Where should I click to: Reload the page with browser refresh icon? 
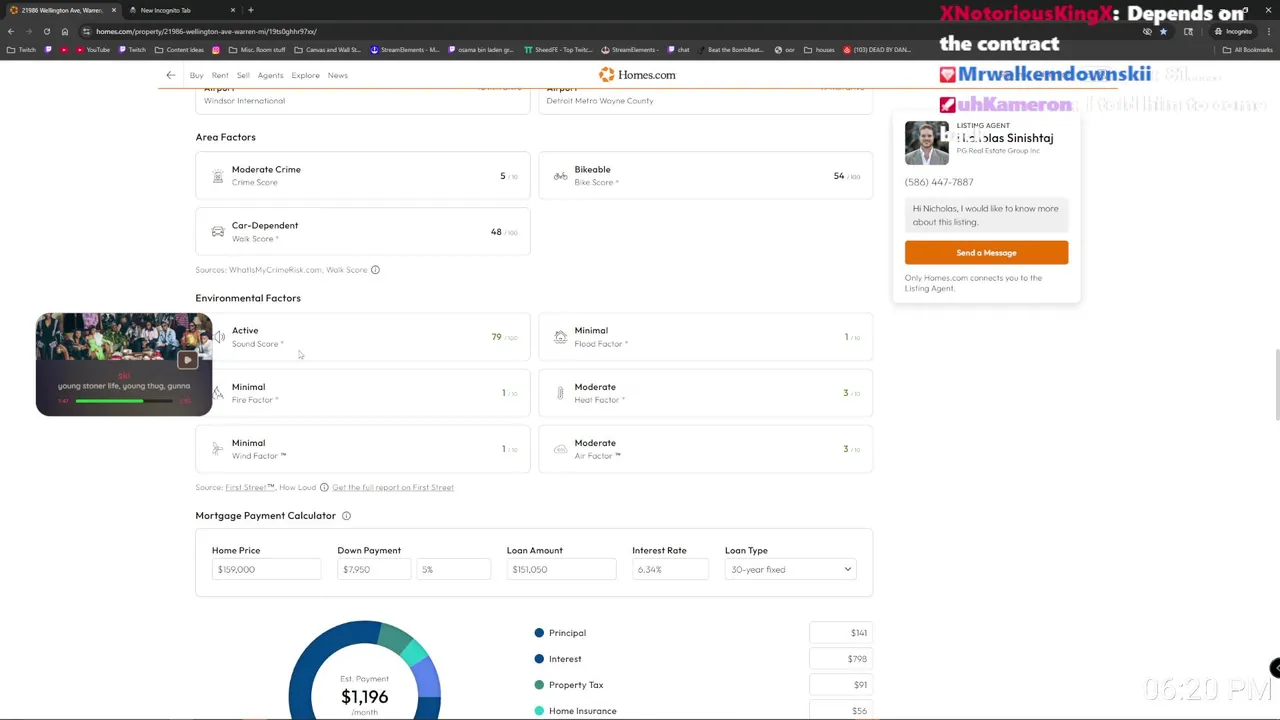[x=46, y=31]
